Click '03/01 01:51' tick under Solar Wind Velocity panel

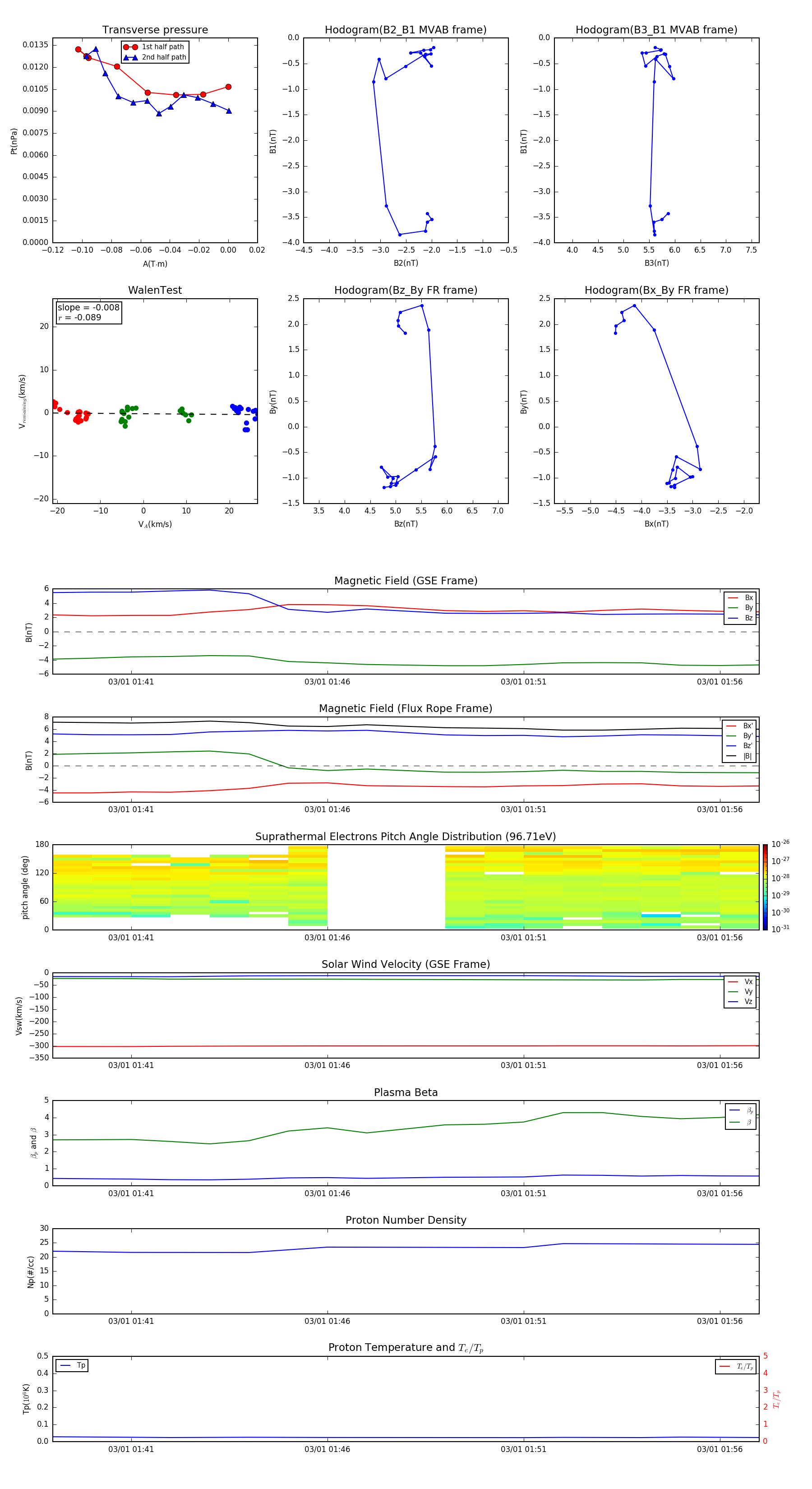[x=524, y=1065]
